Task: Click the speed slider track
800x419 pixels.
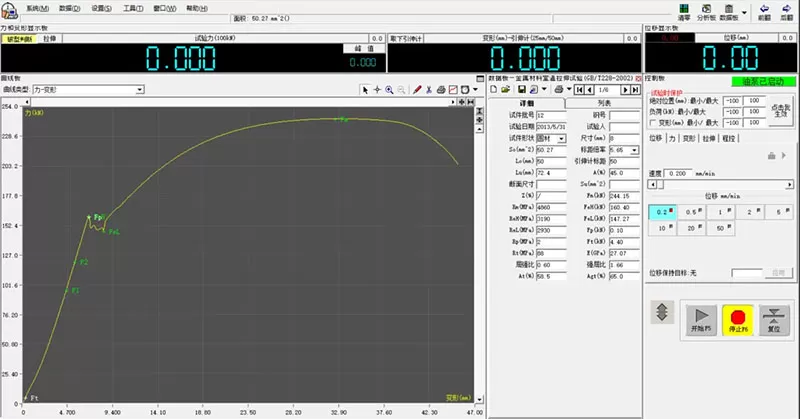Action: coord(720,184)
